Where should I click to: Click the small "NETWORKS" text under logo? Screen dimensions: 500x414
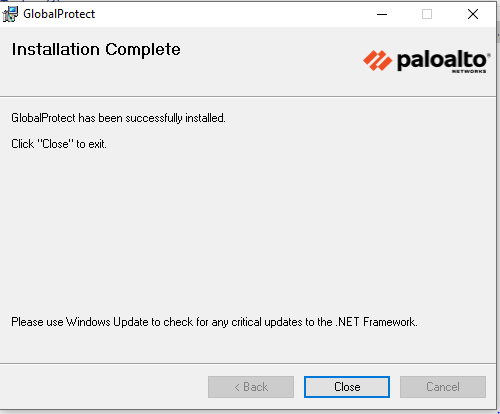tap(469, 71)
